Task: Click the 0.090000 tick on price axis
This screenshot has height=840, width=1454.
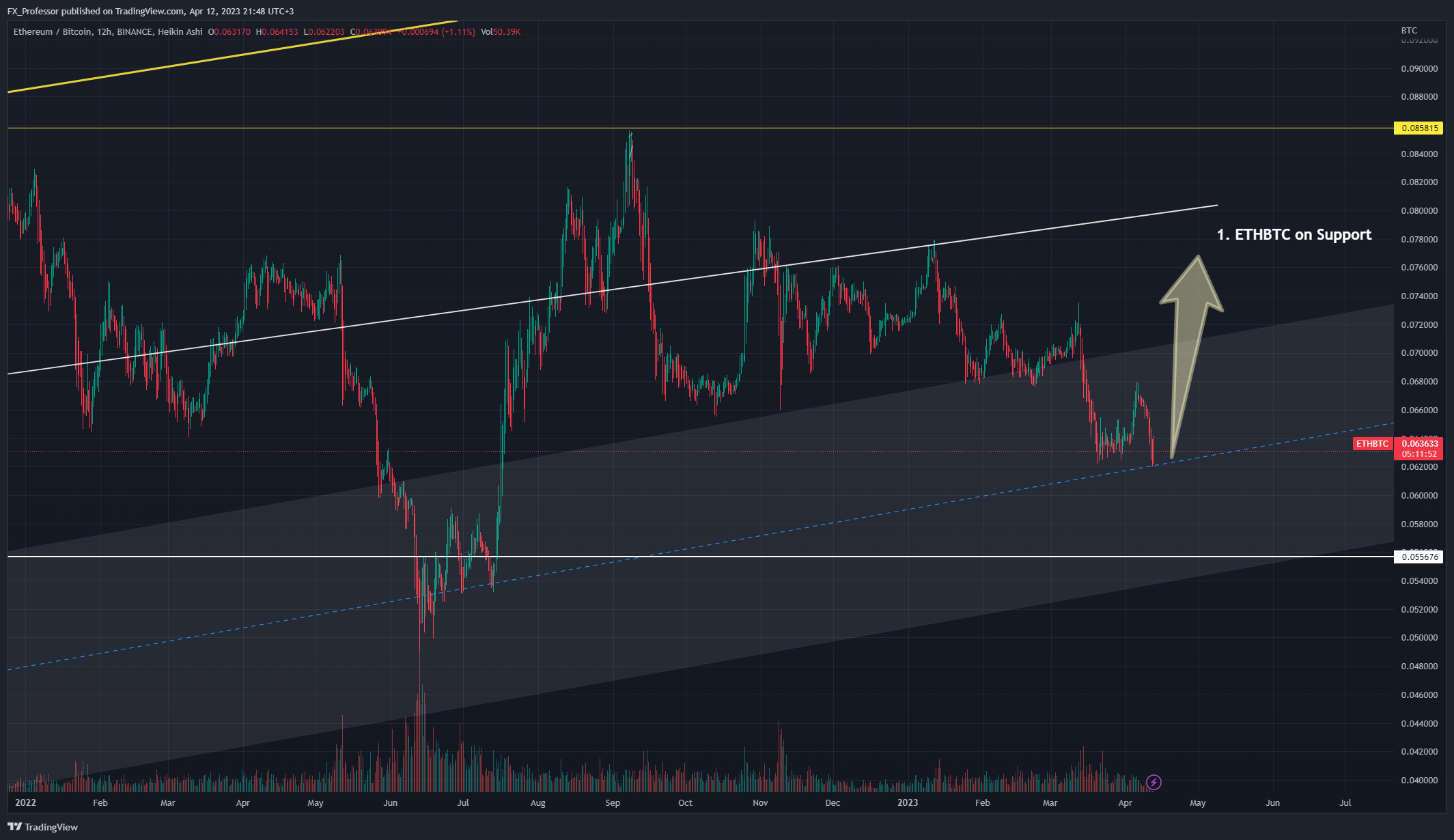Action: point(1419,68)
